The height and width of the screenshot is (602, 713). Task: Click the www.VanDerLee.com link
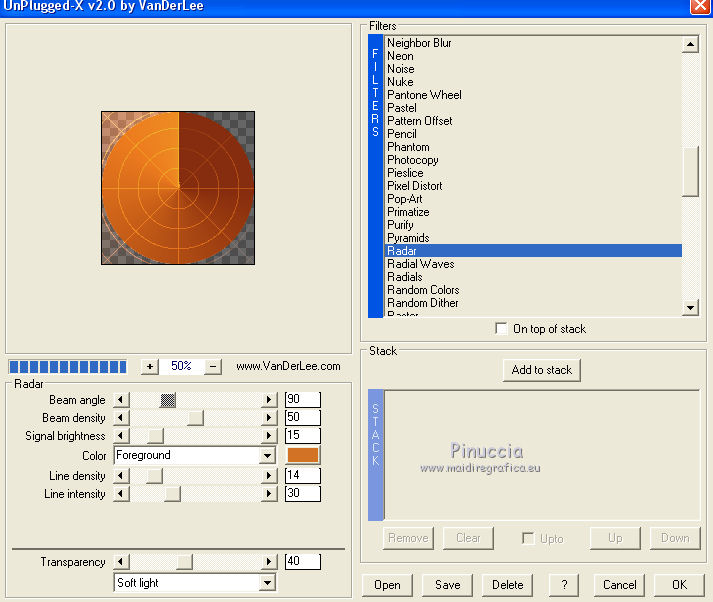pyautogui.click(x=288, y=366)
